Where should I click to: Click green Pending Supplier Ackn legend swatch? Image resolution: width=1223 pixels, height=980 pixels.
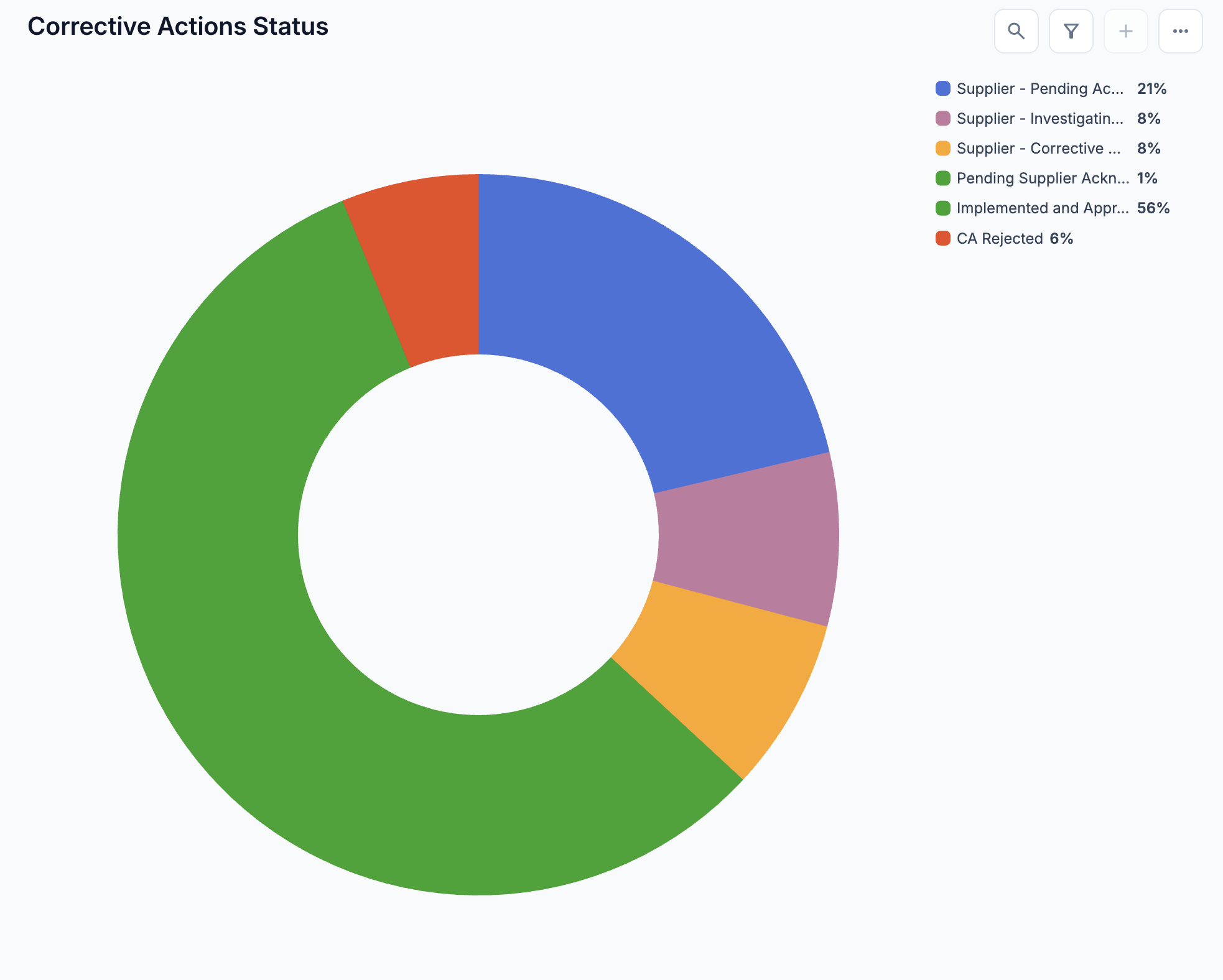pyautogui.click(x=943, y=178)
